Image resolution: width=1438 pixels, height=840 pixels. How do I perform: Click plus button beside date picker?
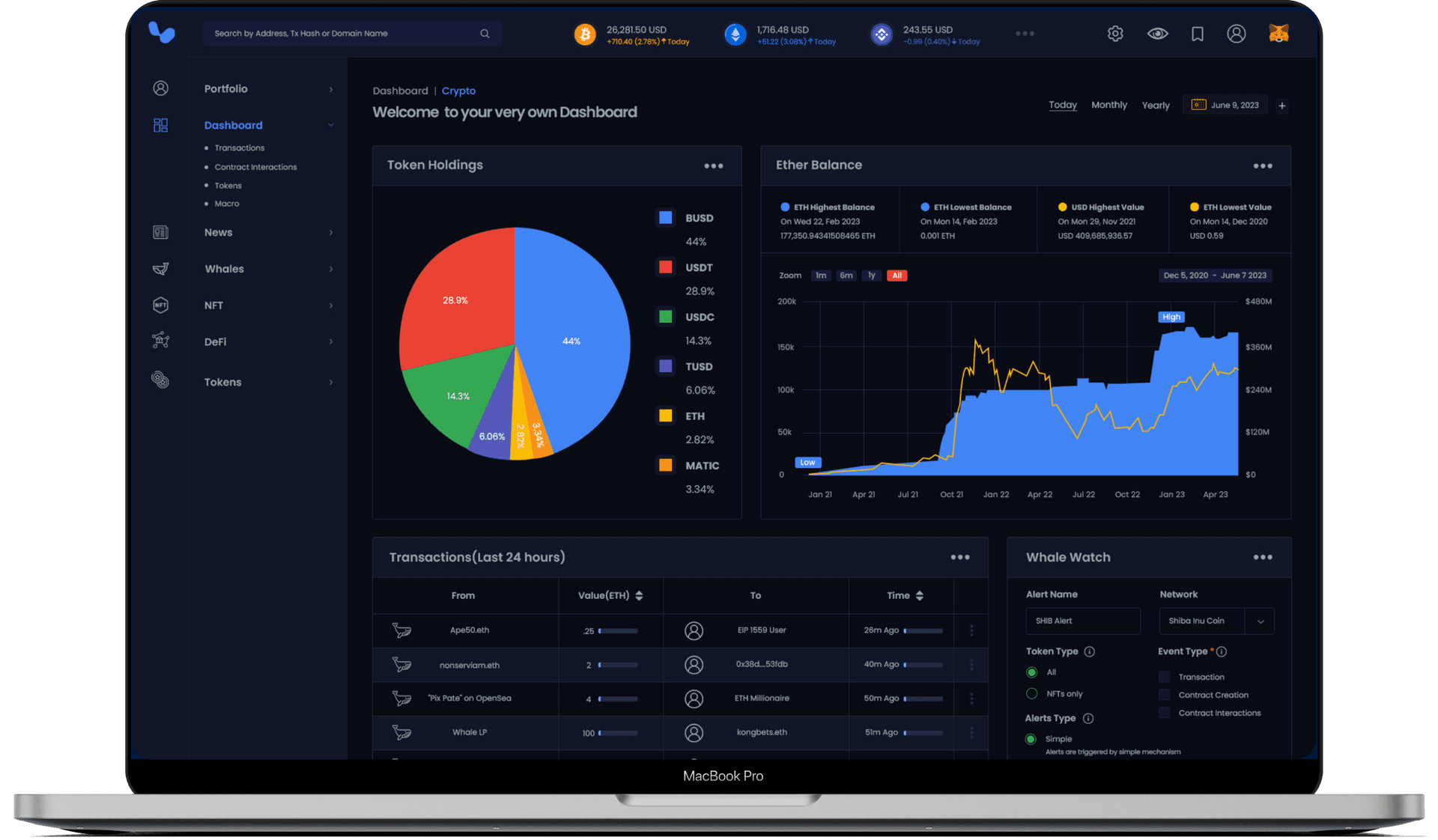[x=1282, y=106]
